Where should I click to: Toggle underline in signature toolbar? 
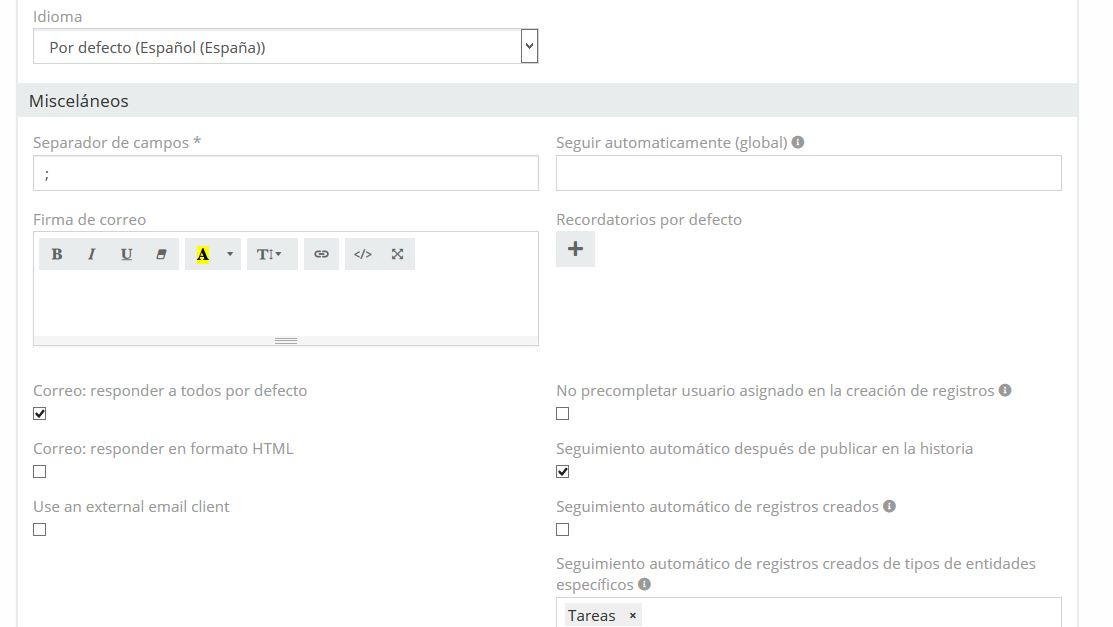point(126,254)
